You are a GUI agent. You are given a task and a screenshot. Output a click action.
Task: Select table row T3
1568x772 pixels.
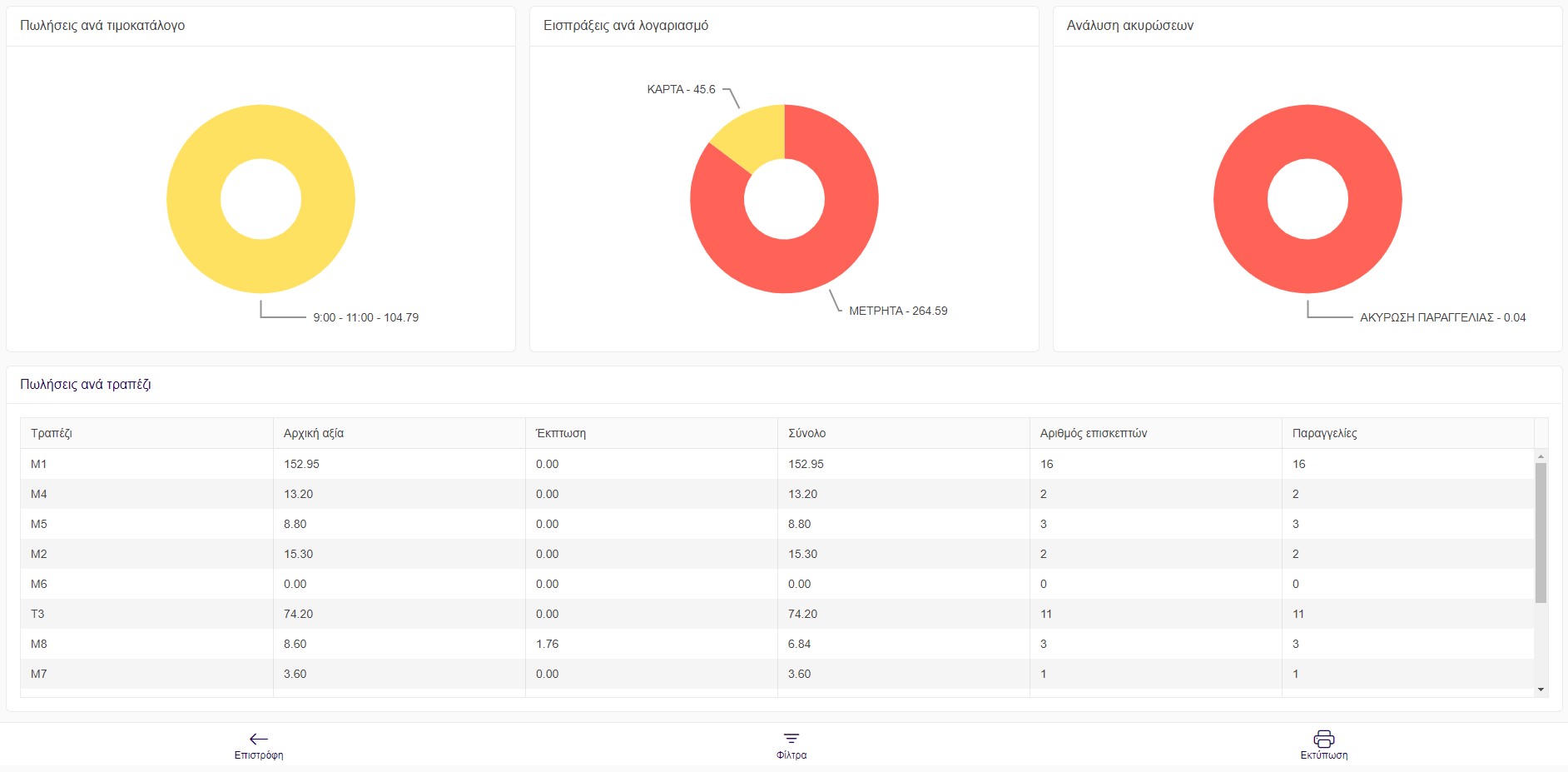click(777, 614)
